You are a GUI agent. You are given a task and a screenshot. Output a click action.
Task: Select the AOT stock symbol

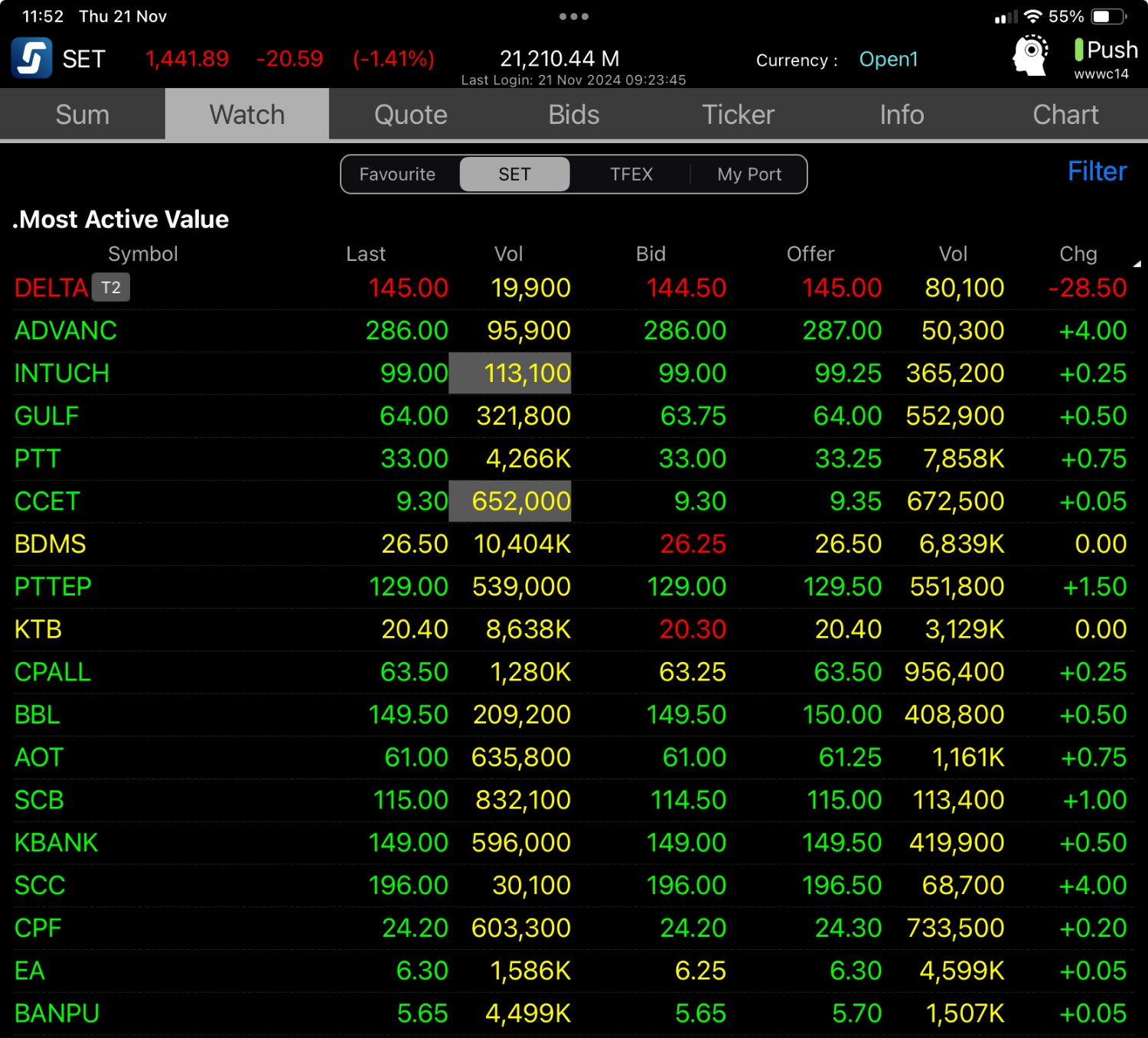coord(39,758)
